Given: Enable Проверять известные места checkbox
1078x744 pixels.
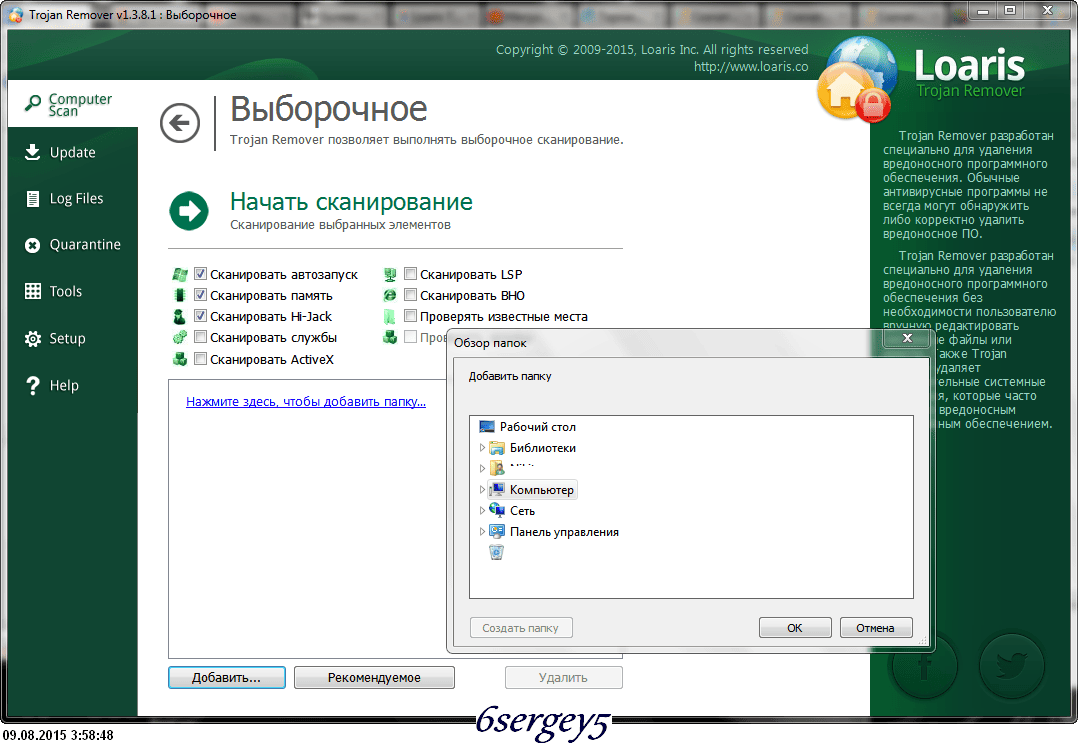Looking at the screenshot, I should pyautogui.click(x=410, y=316).
